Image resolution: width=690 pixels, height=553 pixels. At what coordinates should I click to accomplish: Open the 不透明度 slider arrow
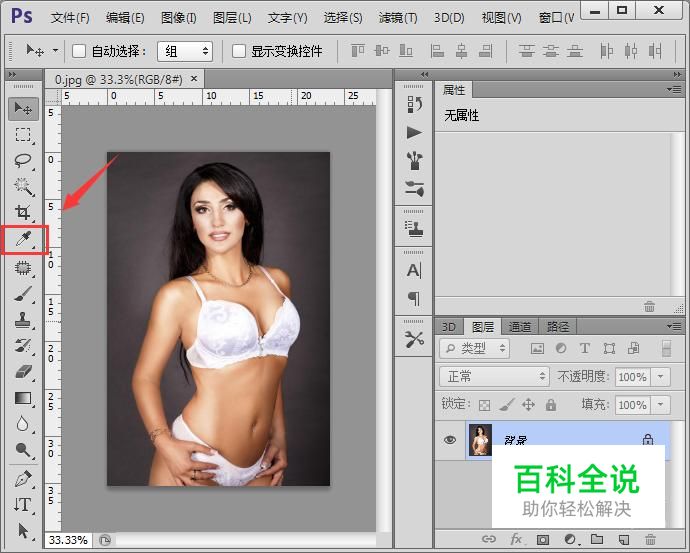[x=661, y=377]
